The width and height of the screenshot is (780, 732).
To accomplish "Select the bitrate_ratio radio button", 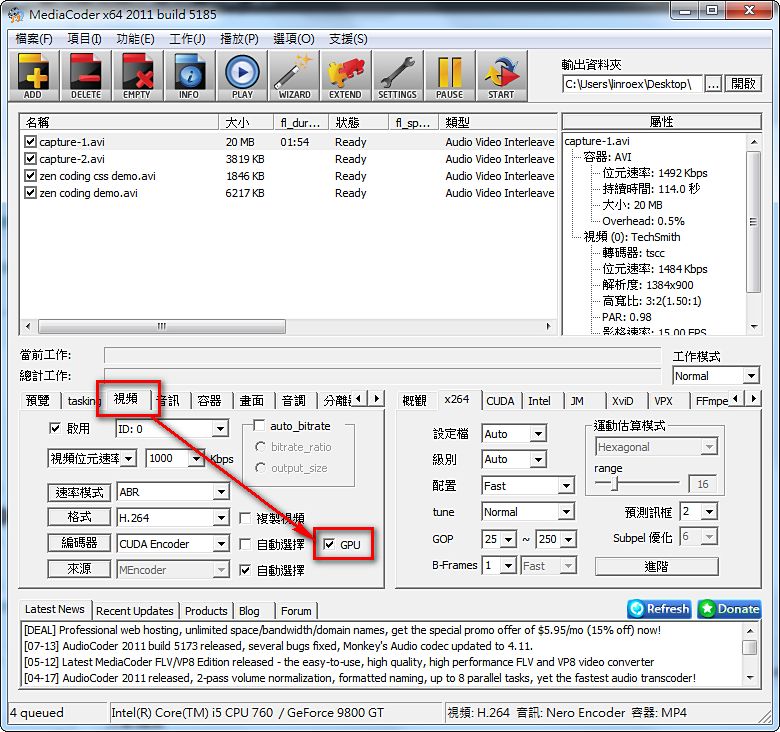I will pos(260,447).
